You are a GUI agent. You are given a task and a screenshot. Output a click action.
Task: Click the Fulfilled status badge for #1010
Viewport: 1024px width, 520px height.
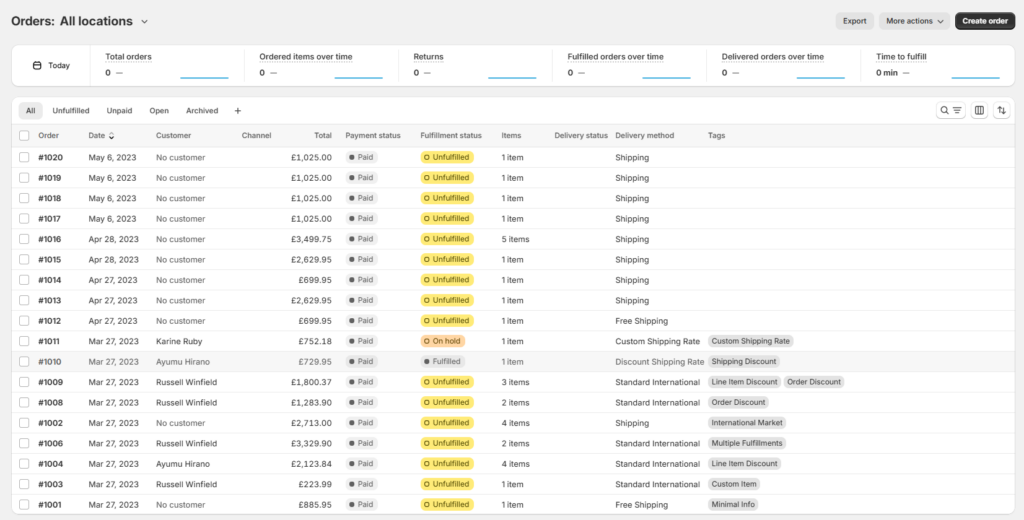tap(443, 361)
